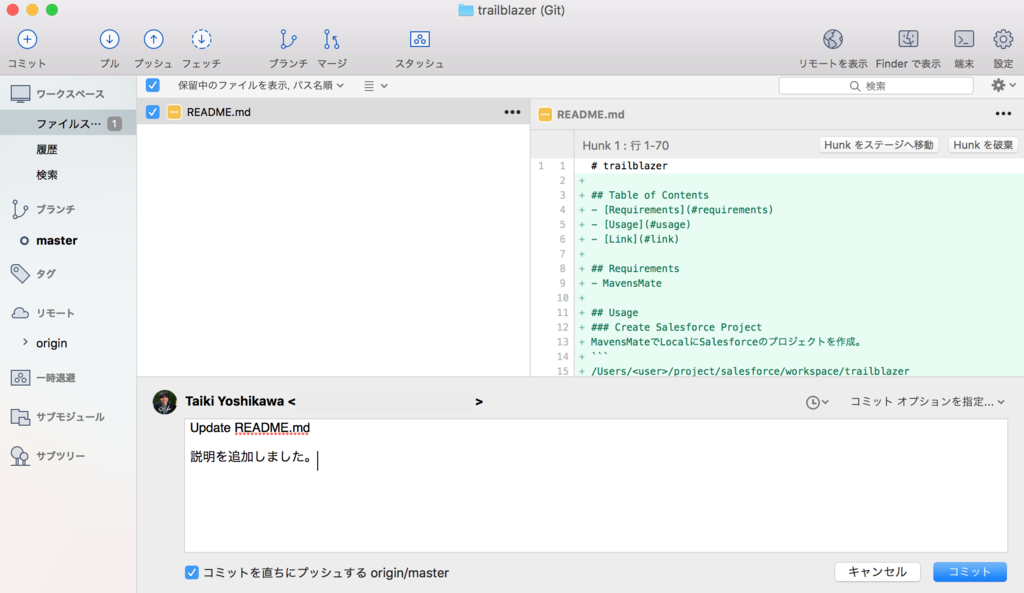Toggle push immediately to origin/master checkbox

(x=191, y=573)
